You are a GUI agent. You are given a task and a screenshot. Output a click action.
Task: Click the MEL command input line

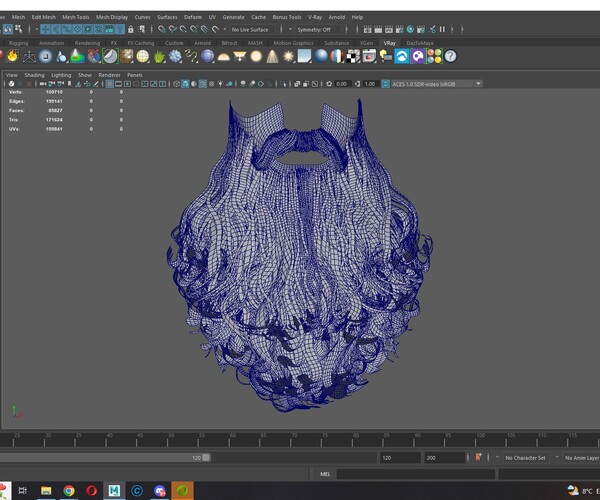pyautogui.click(x=416, y=474)
